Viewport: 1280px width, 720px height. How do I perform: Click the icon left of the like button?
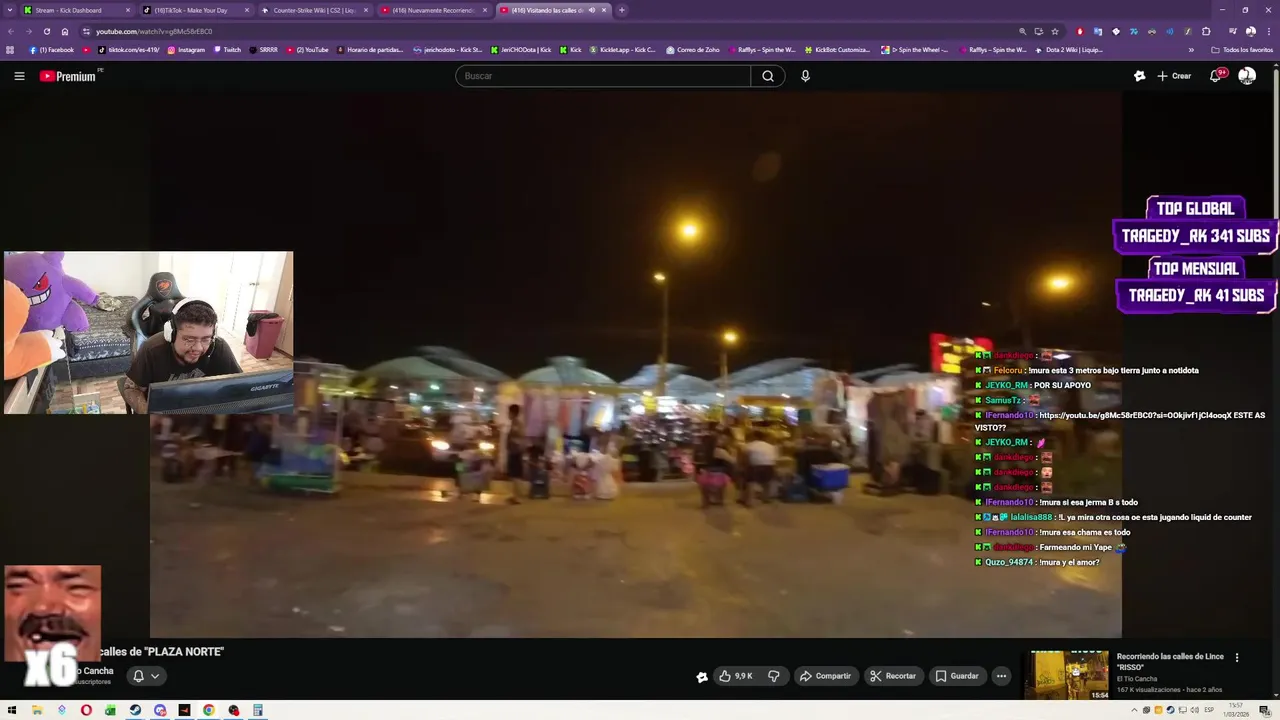702,677
